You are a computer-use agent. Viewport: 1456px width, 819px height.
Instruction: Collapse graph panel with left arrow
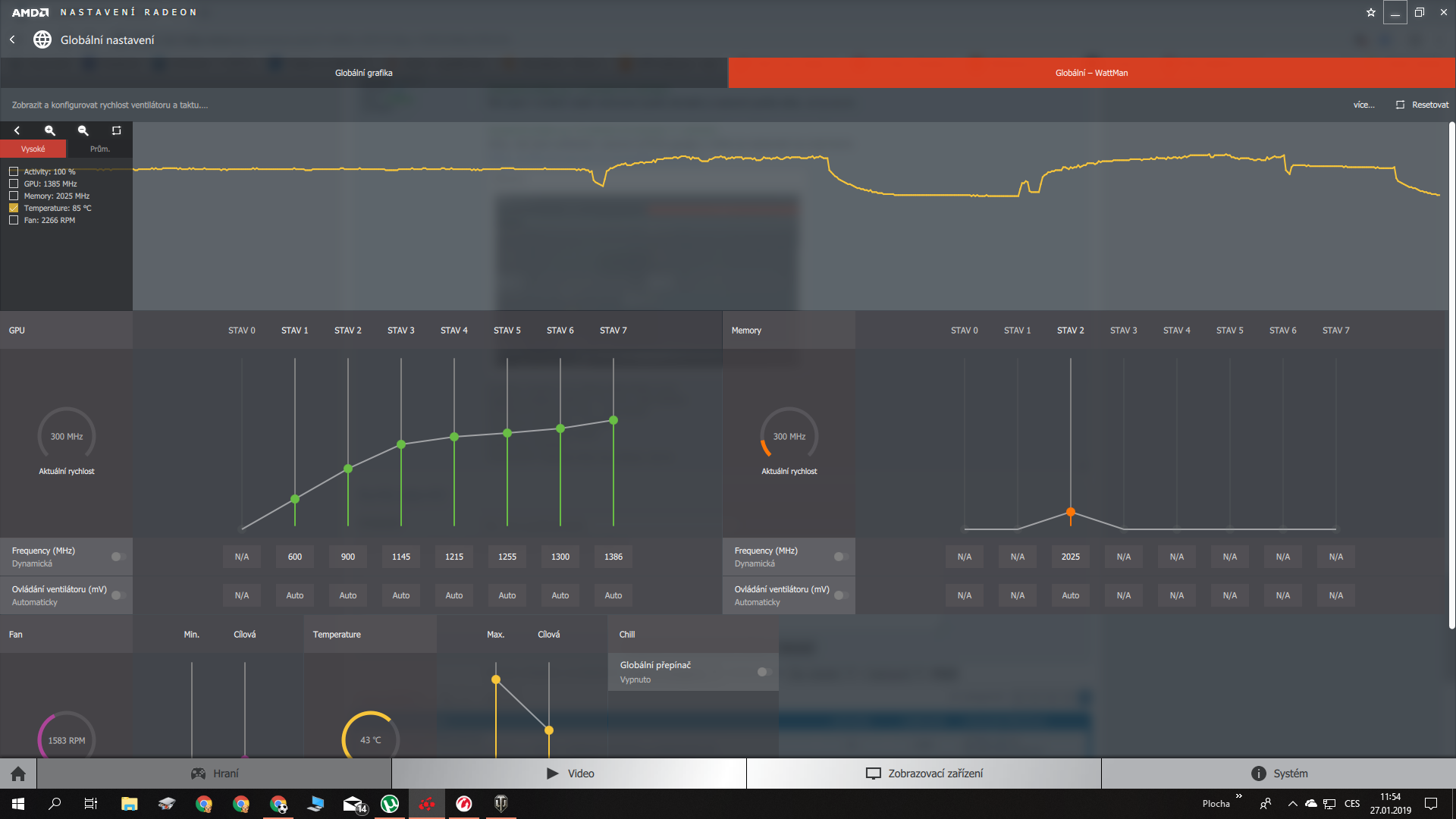(17, 130)
